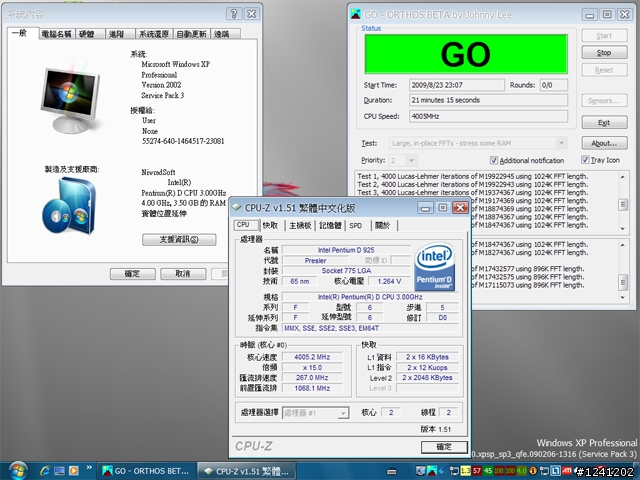This screenshot has width=640, height=480.
Task: Click the blue feather tray icon
Action: pyautogui.click(x=442, y=471)
